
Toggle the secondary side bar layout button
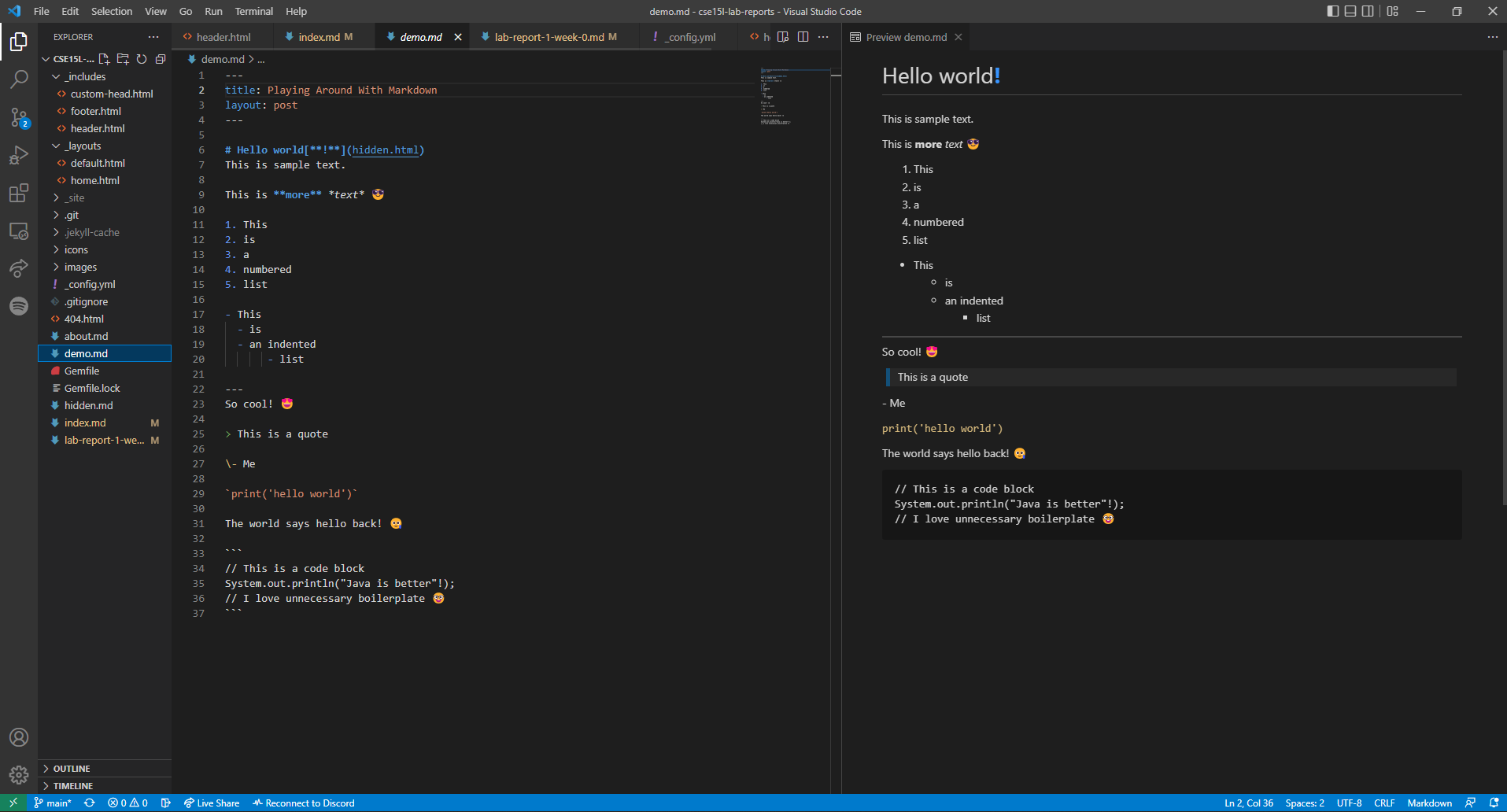point(1368,11)
